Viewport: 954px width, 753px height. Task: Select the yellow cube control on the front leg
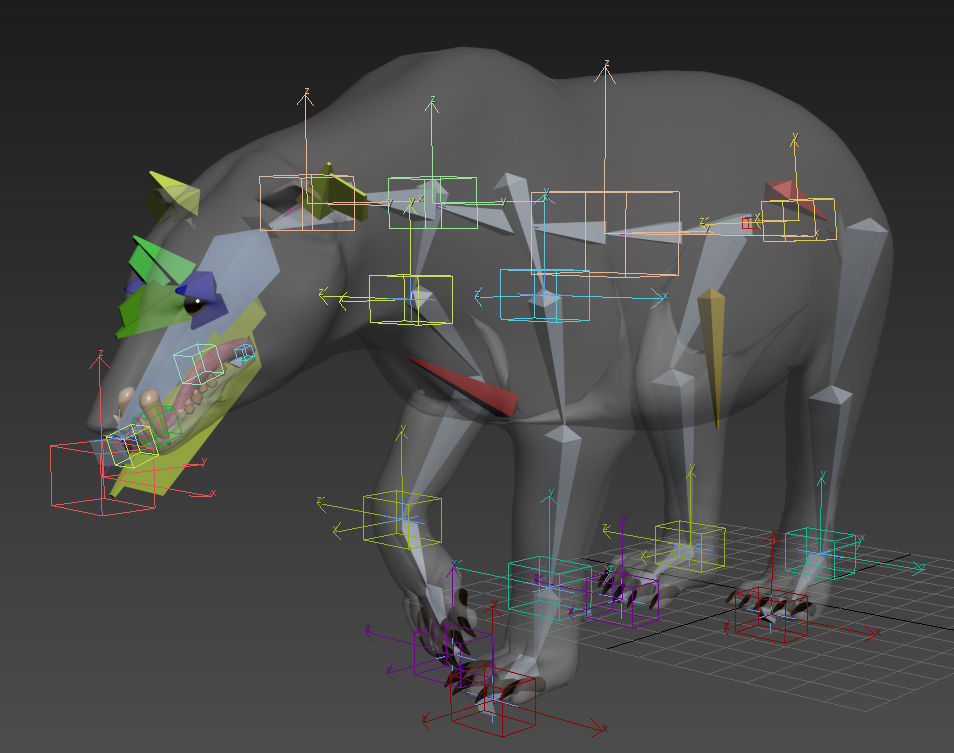(x=402, y=519)
